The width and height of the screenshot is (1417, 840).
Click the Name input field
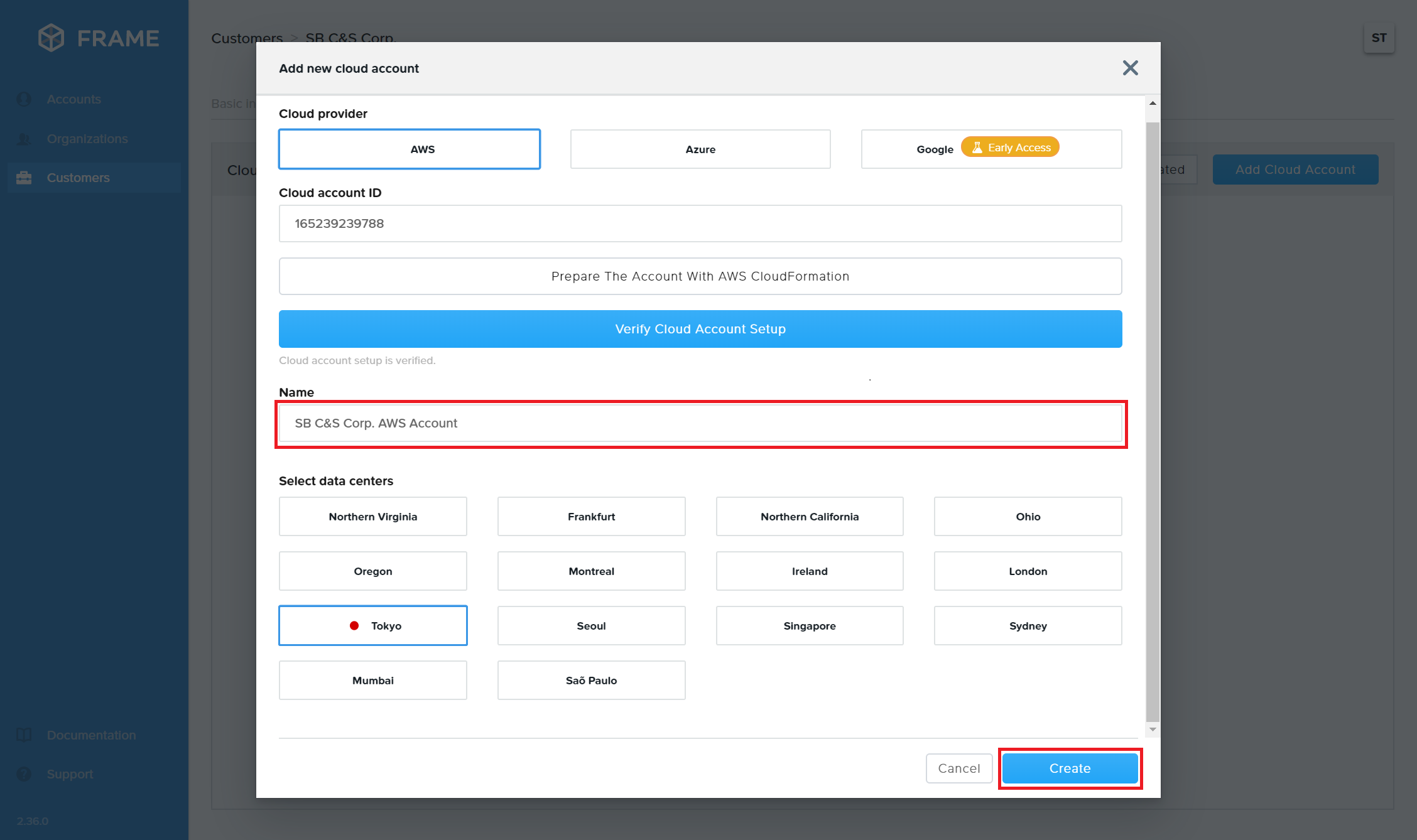point(700,423)
